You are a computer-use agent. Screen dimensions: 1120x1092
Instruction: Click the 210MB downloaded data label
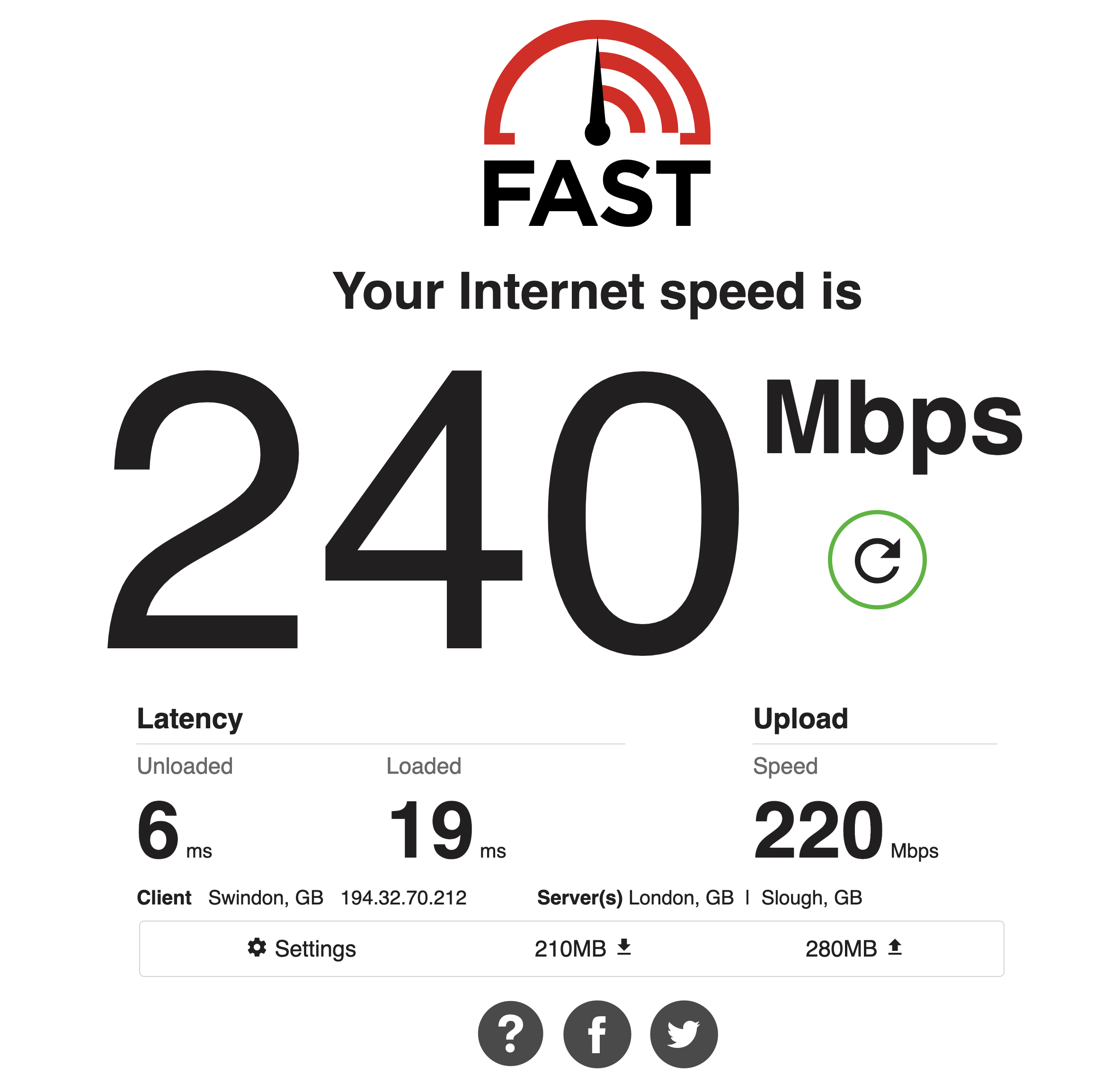(x=570, y=949)
